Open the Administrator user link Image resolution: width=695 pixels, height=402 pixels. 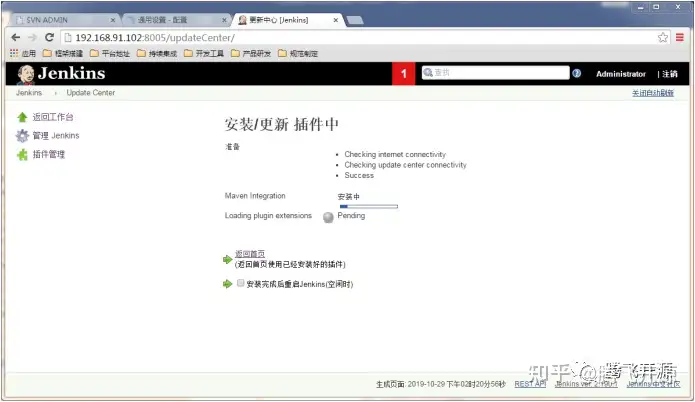pos(621,74)
